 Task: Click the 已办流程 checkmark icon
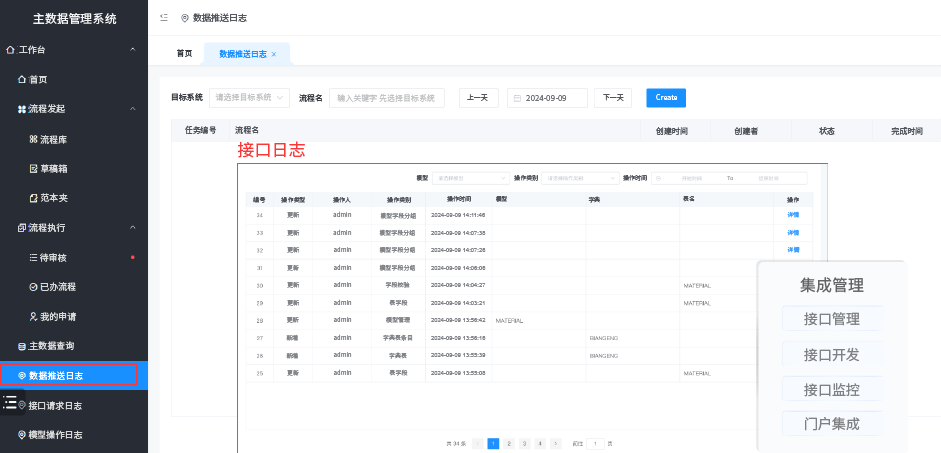[32, 287]
